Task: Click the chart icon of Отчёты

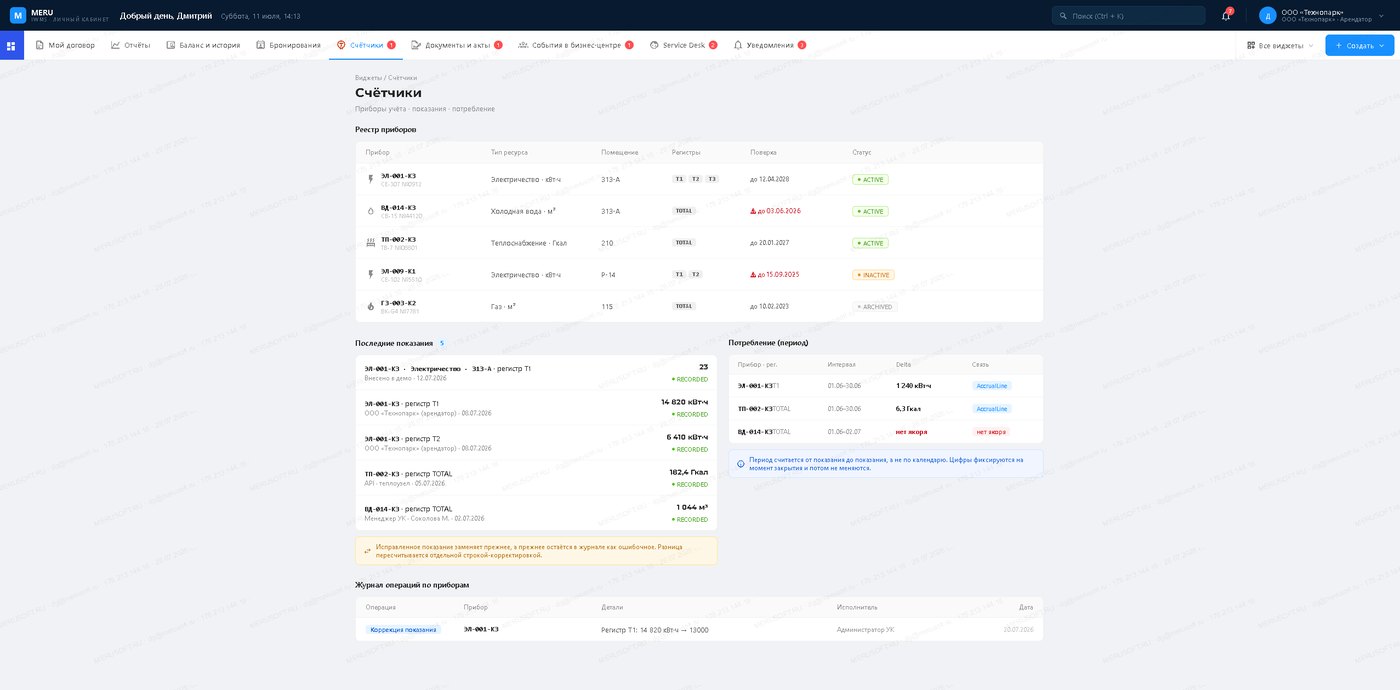Action: tap(116, 45)
